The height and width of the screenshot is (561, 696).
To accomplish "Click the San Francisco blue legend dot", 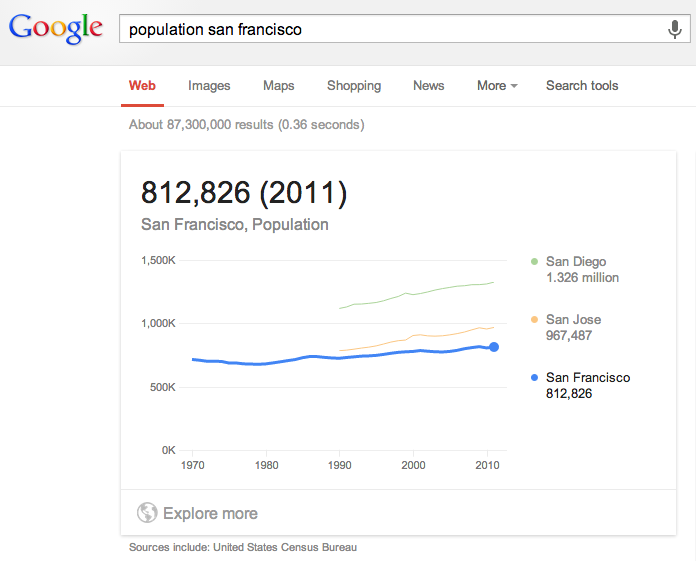I will point(535,378).
